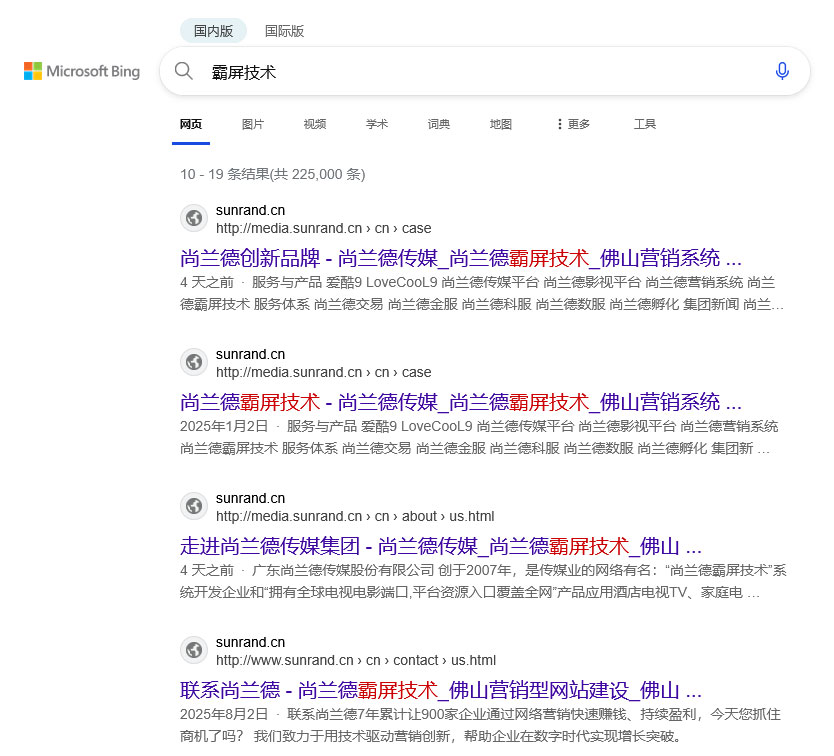Click the Microsoft Bing logo

82,71
